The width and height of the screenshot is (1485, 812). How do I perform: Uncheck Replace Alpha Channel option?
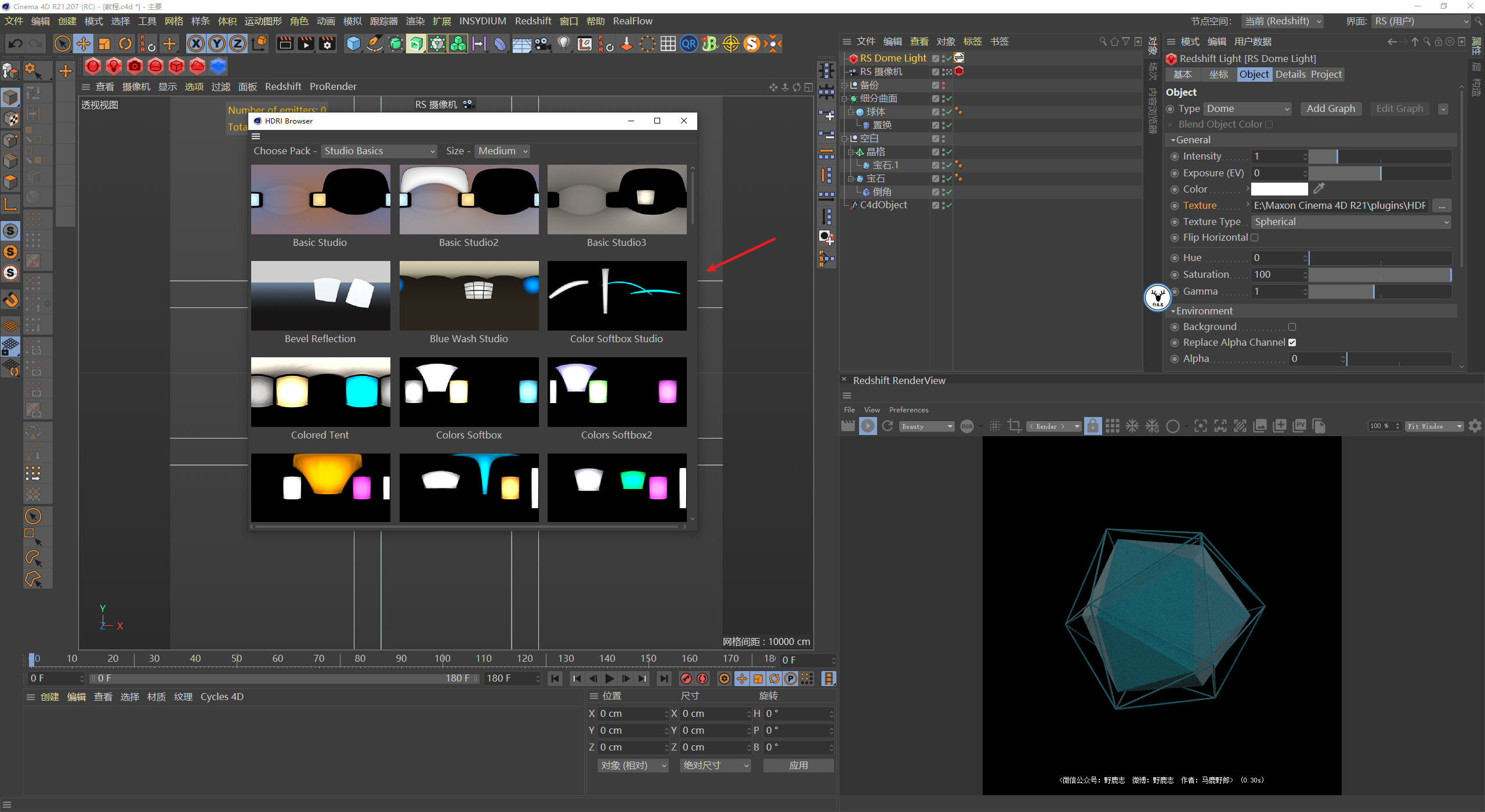1292,343
